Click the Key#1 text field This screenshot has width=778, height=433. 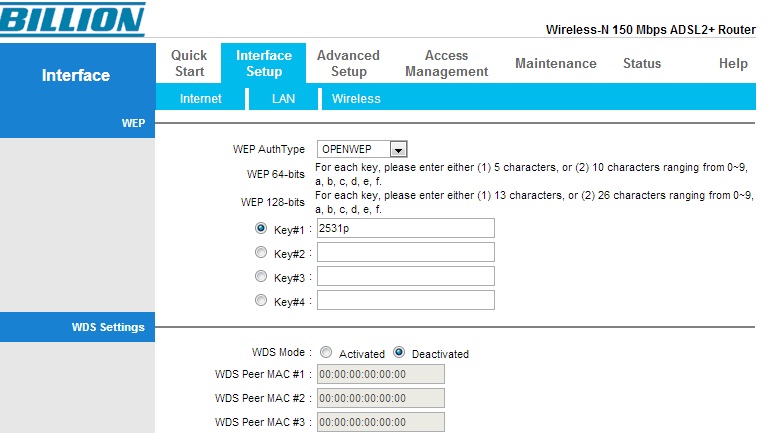405,228
